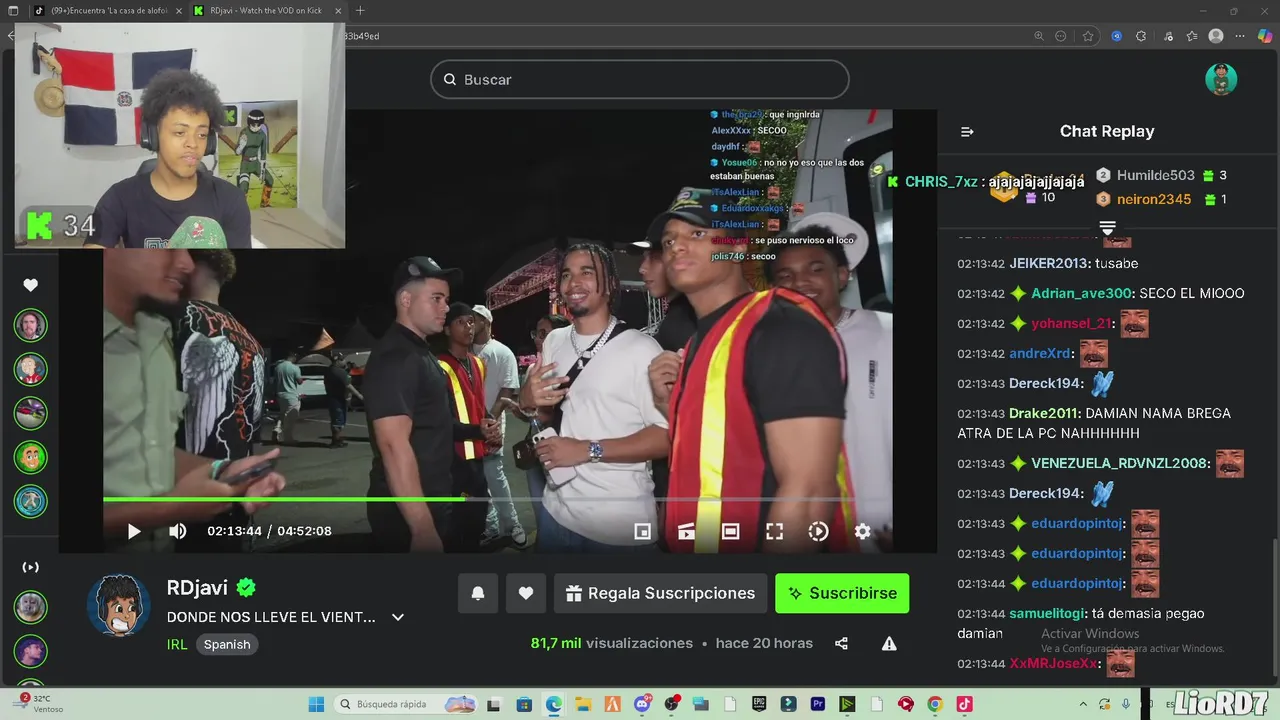This screenshot has height=720, width=1280.
Task: Open miniplayer (picture-in-picture) mode
Action: (643, 532)
